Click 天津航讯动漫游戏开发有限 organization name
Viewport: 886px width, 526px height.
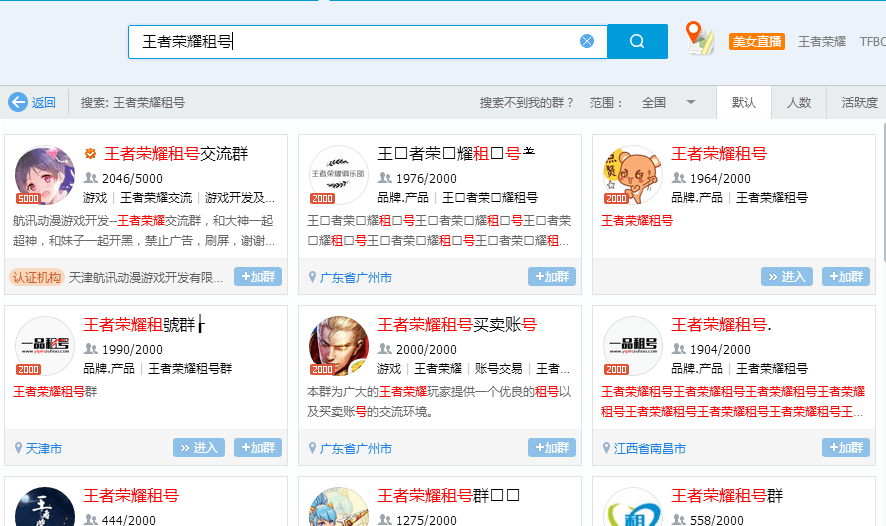point(146,277)
